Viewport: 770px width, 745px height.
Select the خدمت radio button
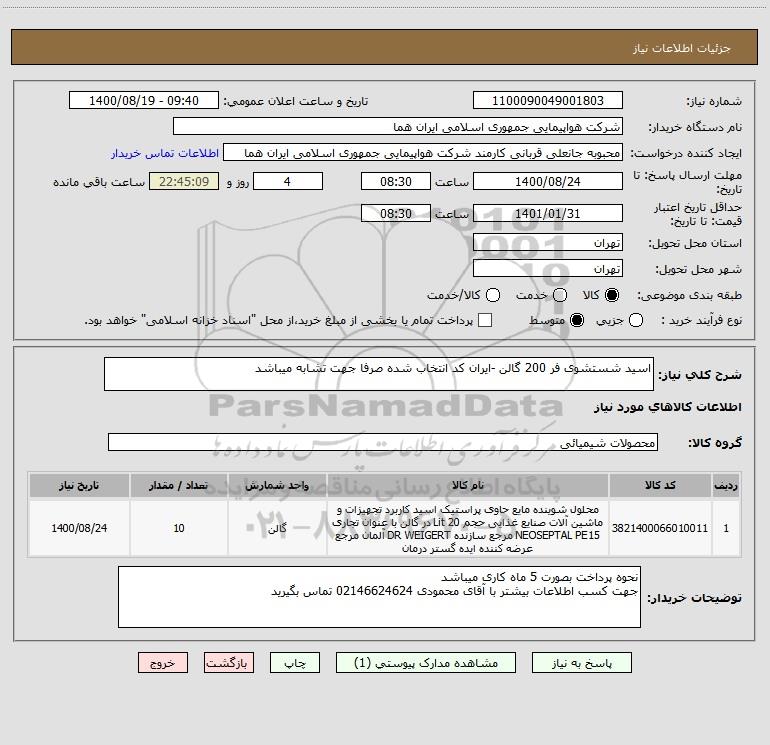[x=560, y=295]
